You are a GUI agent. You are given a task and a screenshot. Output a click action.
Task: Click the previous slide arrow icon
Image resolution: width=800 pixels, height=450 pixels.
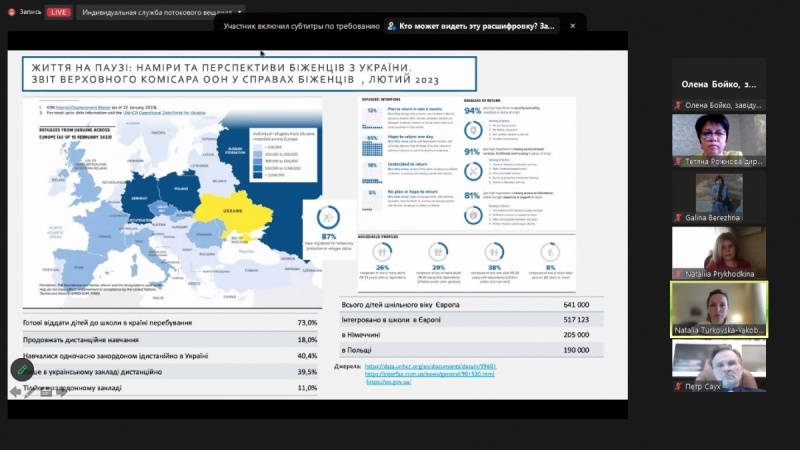point(14,392)
